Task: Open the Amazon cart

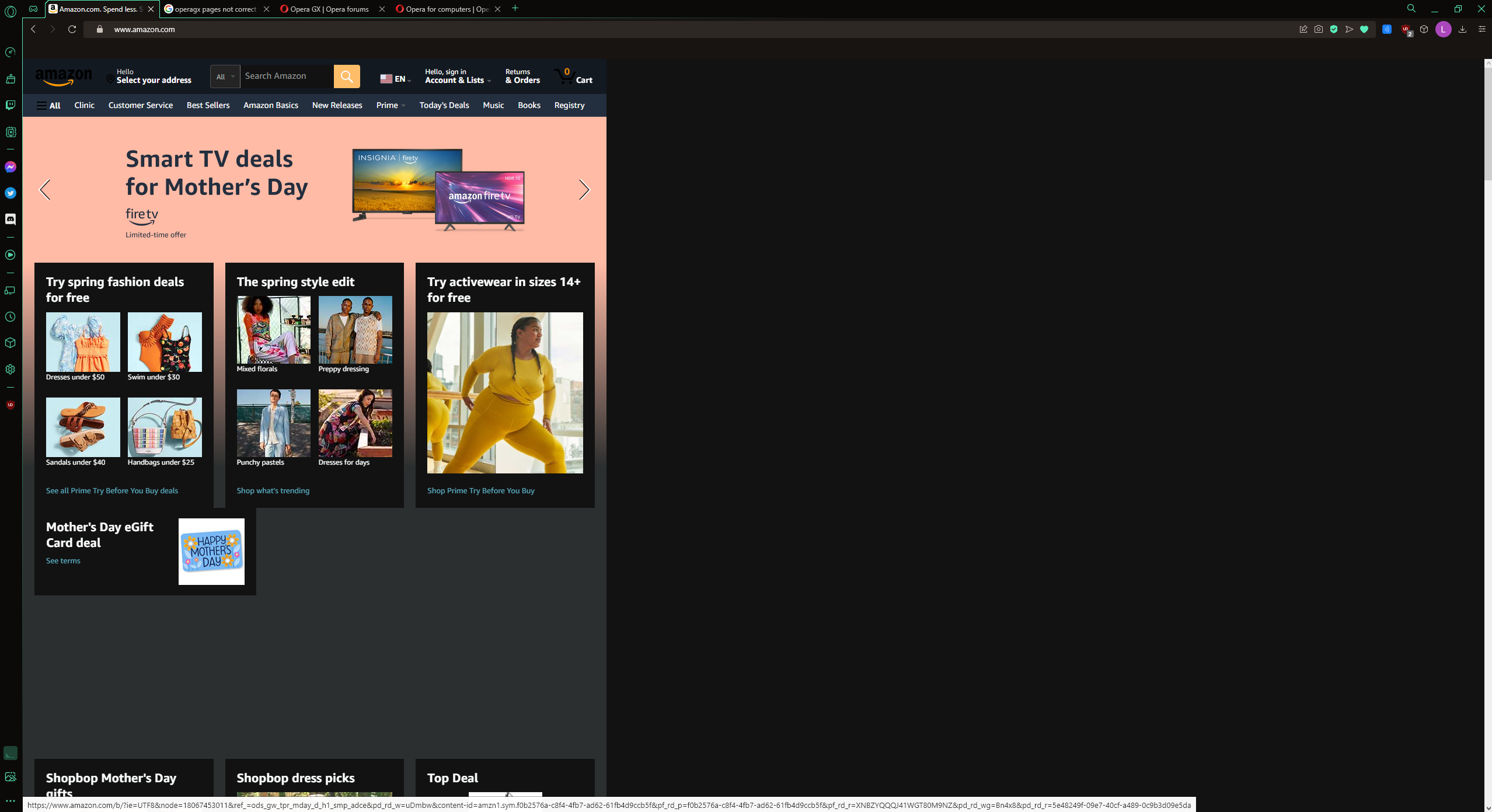Action: 573,76
